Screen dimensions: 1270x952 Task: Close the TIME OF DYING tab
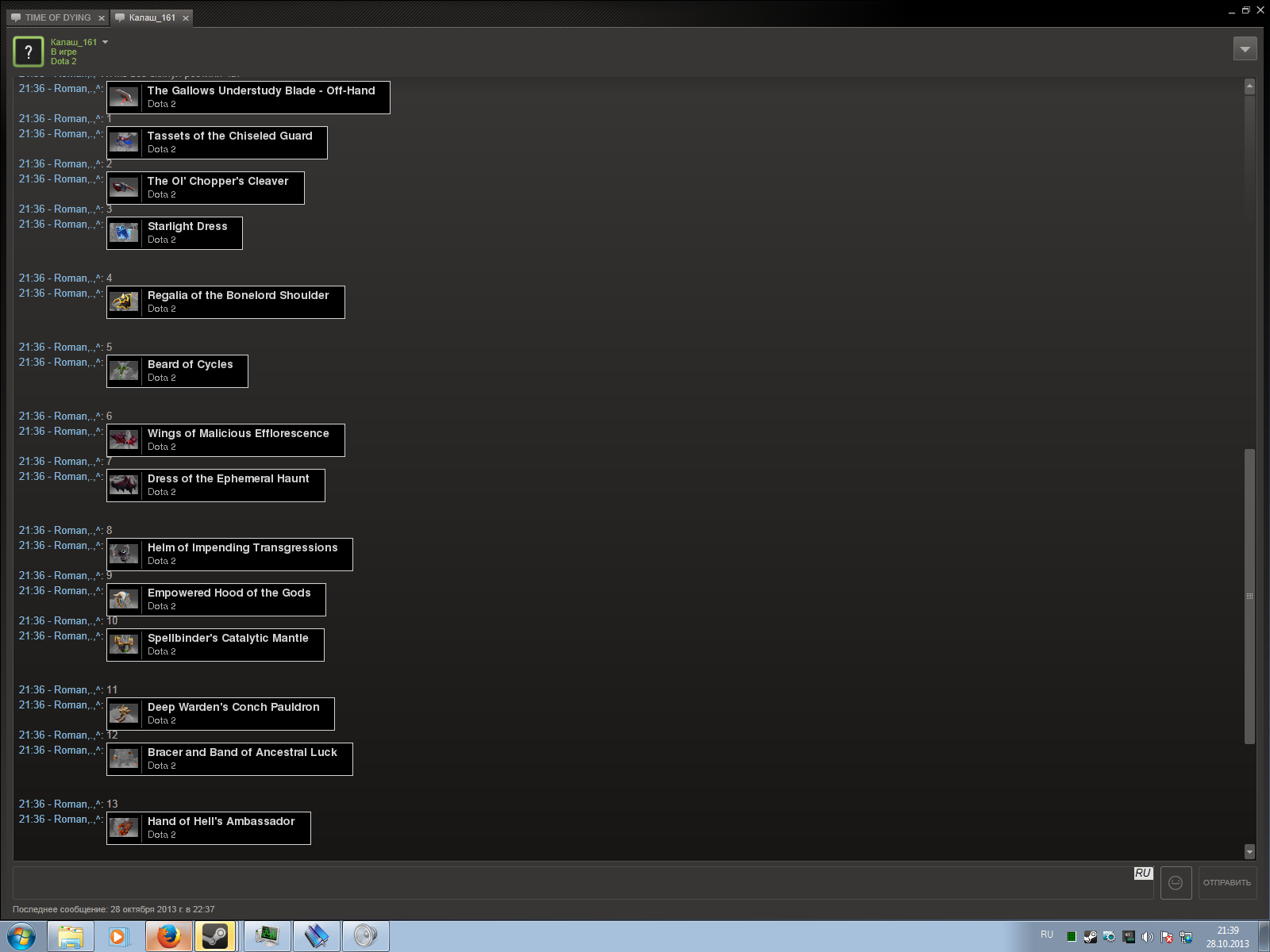pos(101,18)
